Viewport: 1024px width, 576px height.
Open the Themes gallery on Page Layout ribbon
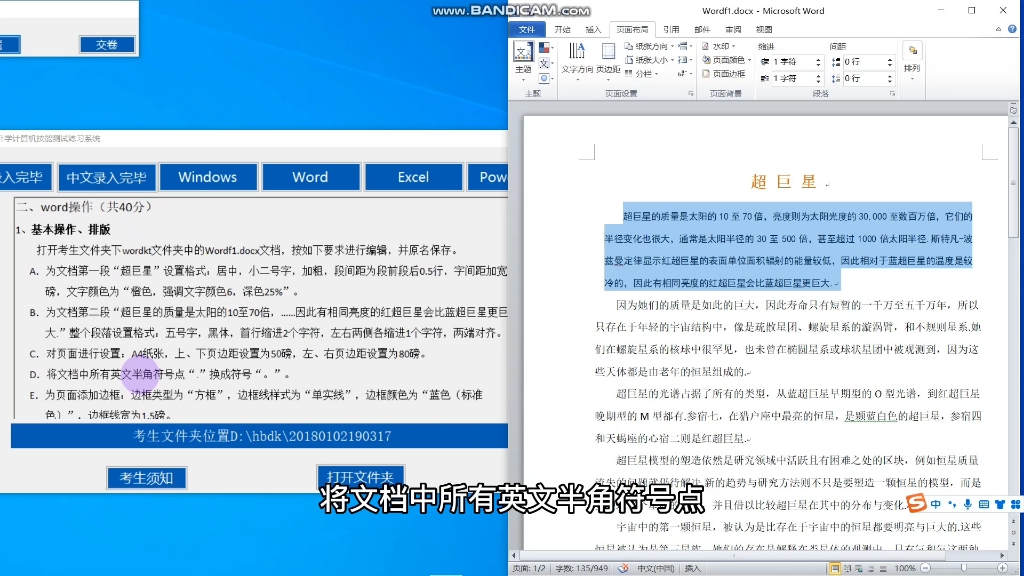tap(523, 55)
